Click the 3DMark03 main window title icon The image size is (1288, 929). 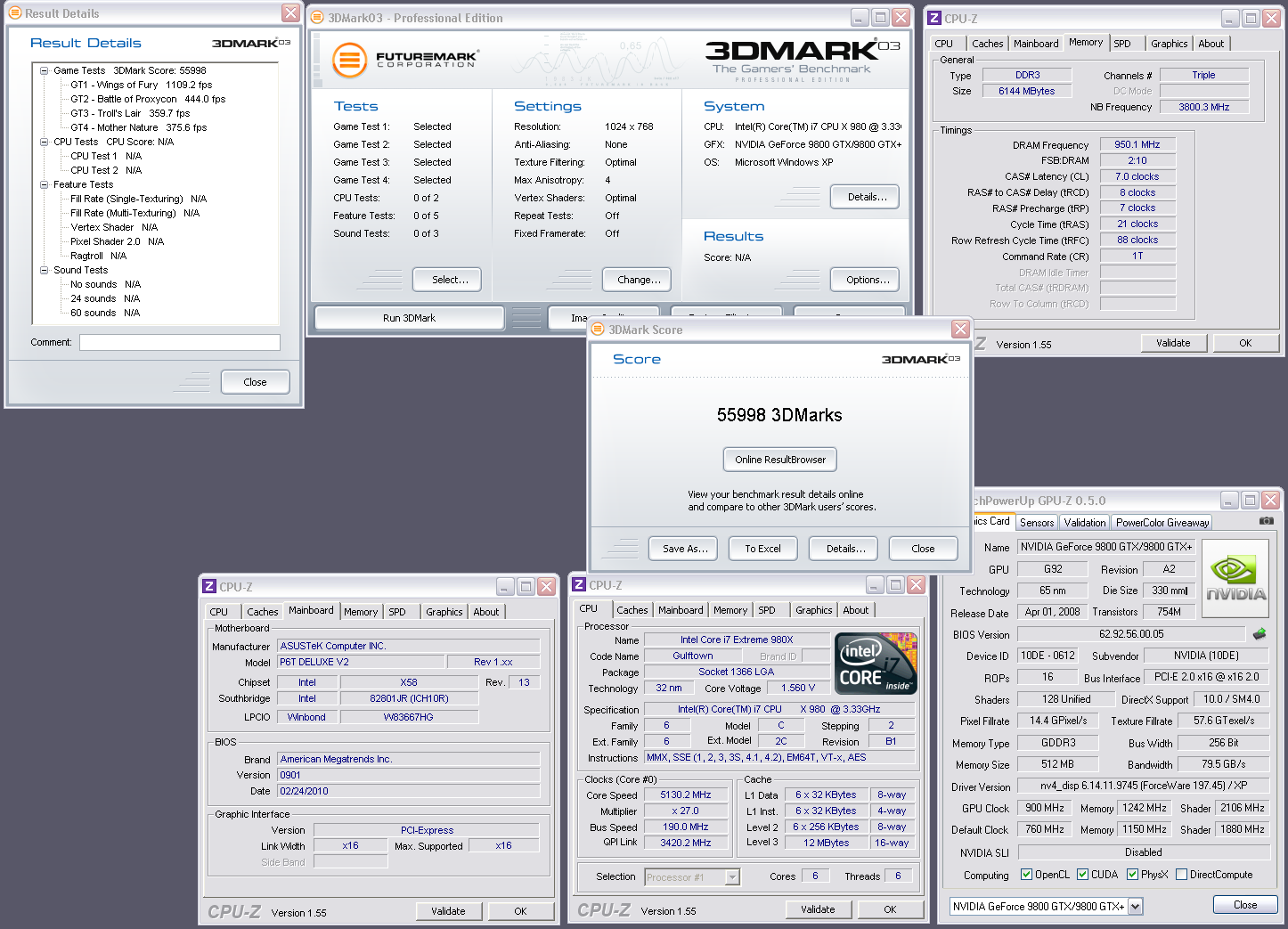[318, 17]
